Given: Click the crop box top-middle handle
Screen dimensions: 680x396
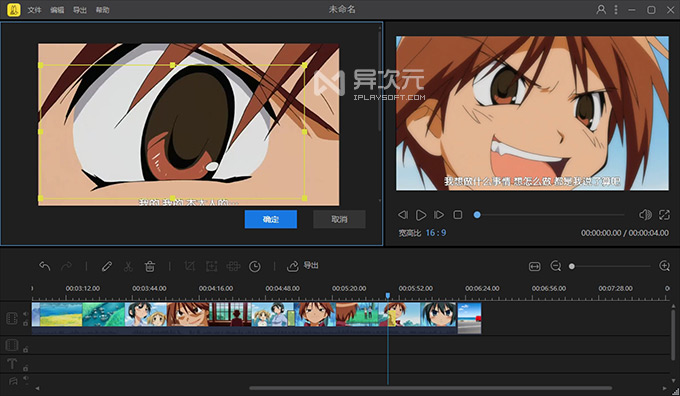Looking at the screenshot, I should pos(173,65).
